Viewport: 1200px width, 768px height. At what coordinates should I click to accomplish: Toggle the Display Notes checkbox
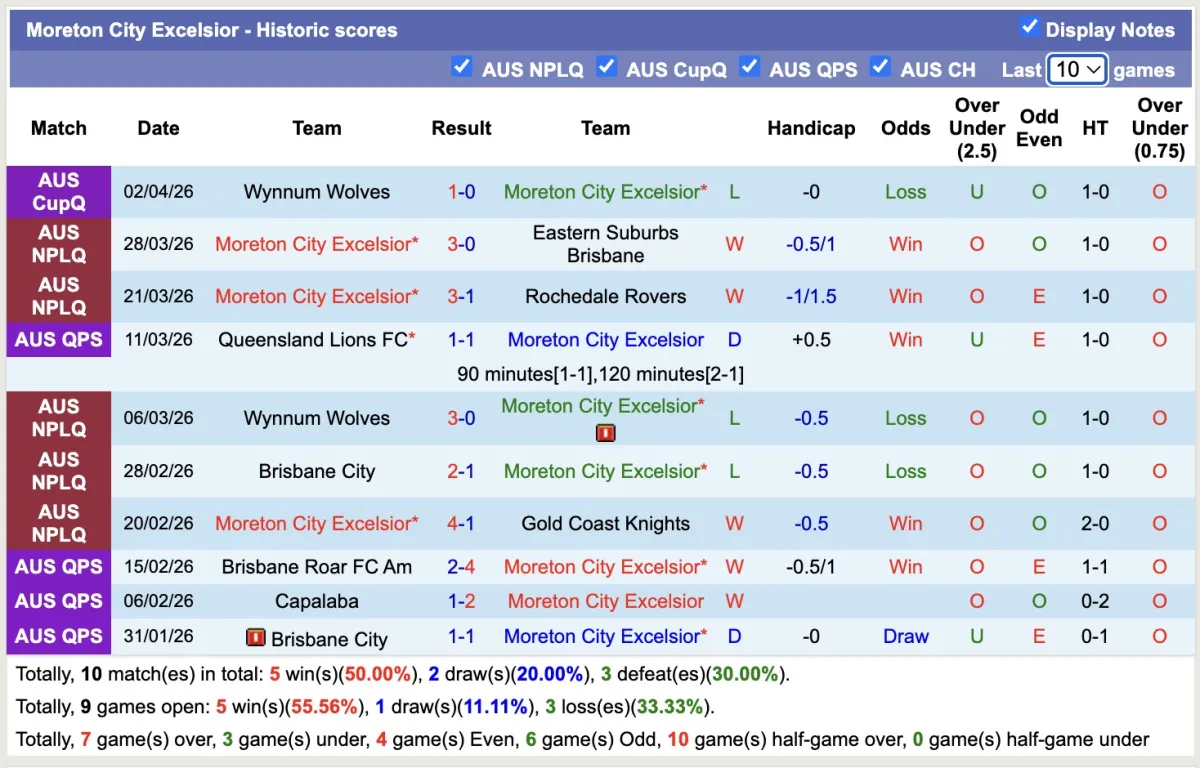tap(1028, 27)
